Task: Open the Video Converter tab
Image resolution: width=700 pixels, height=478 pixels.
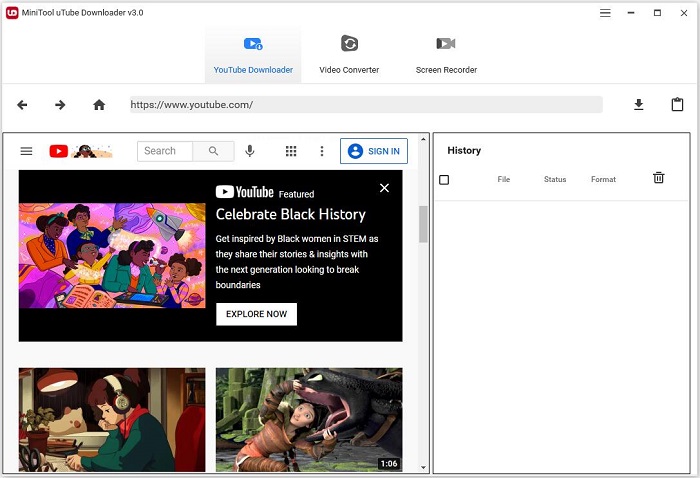Action: [x=349, y=55]
